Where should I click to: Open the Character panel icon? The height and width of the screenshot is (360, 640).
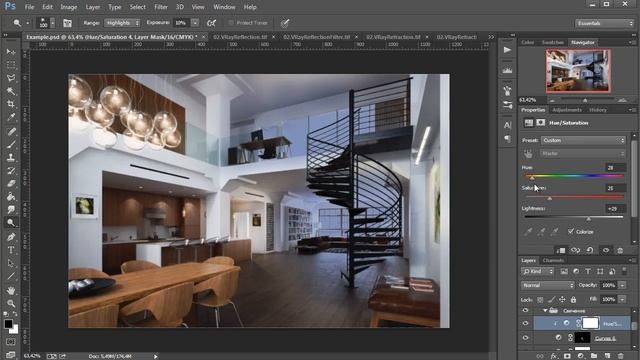pos(507,125)
